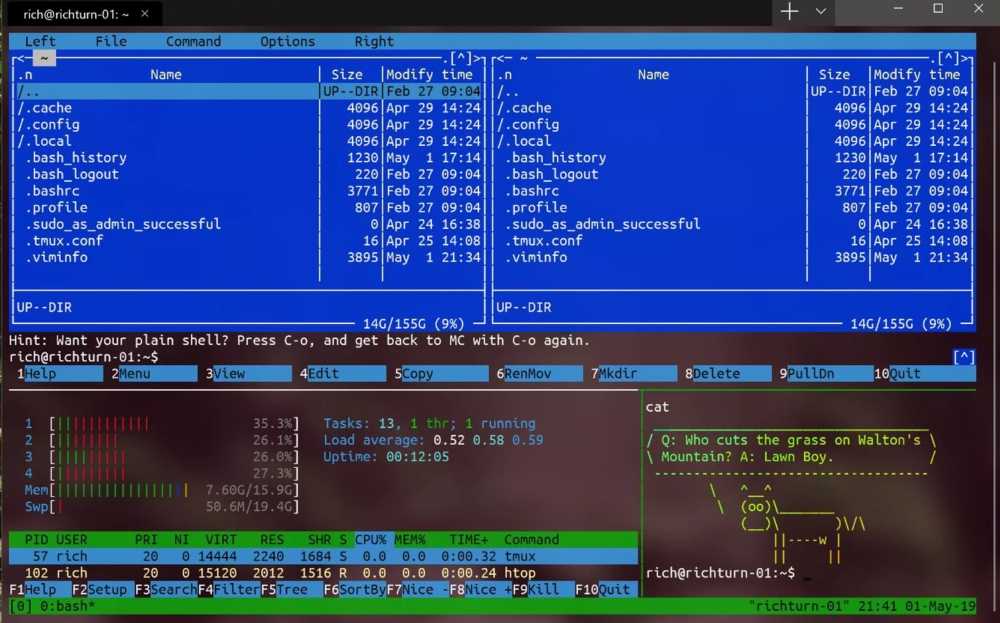Click the 1 Help function key in MC
This screenshot has height=623, width=1000.
(x=59, y=374)
